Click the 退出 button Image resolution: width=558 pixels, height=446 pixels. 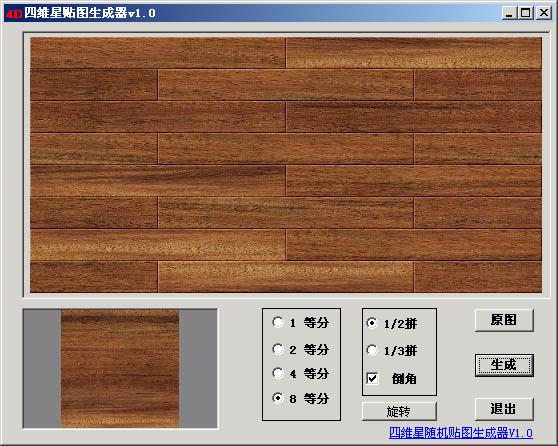(x=504, y=409)
